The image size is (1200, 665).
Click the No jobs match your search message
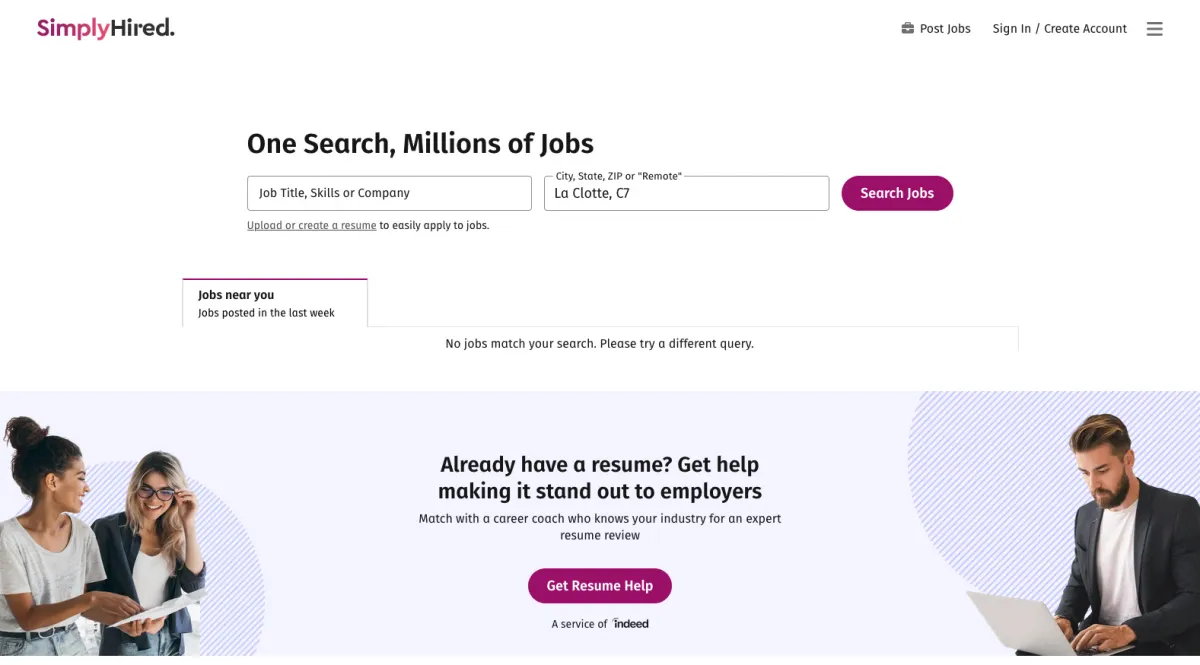click(599, 344)
